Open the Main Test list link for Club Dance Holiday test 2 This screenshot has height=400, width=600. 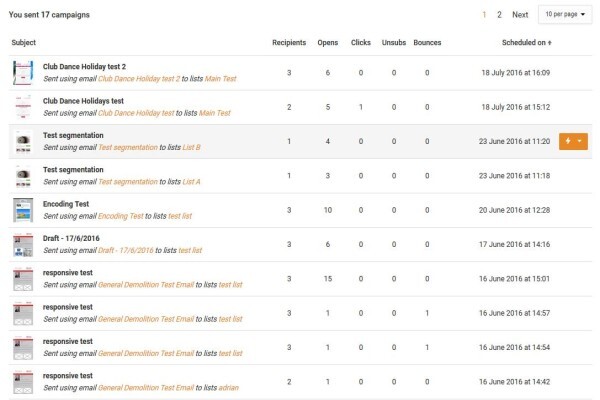220,79
